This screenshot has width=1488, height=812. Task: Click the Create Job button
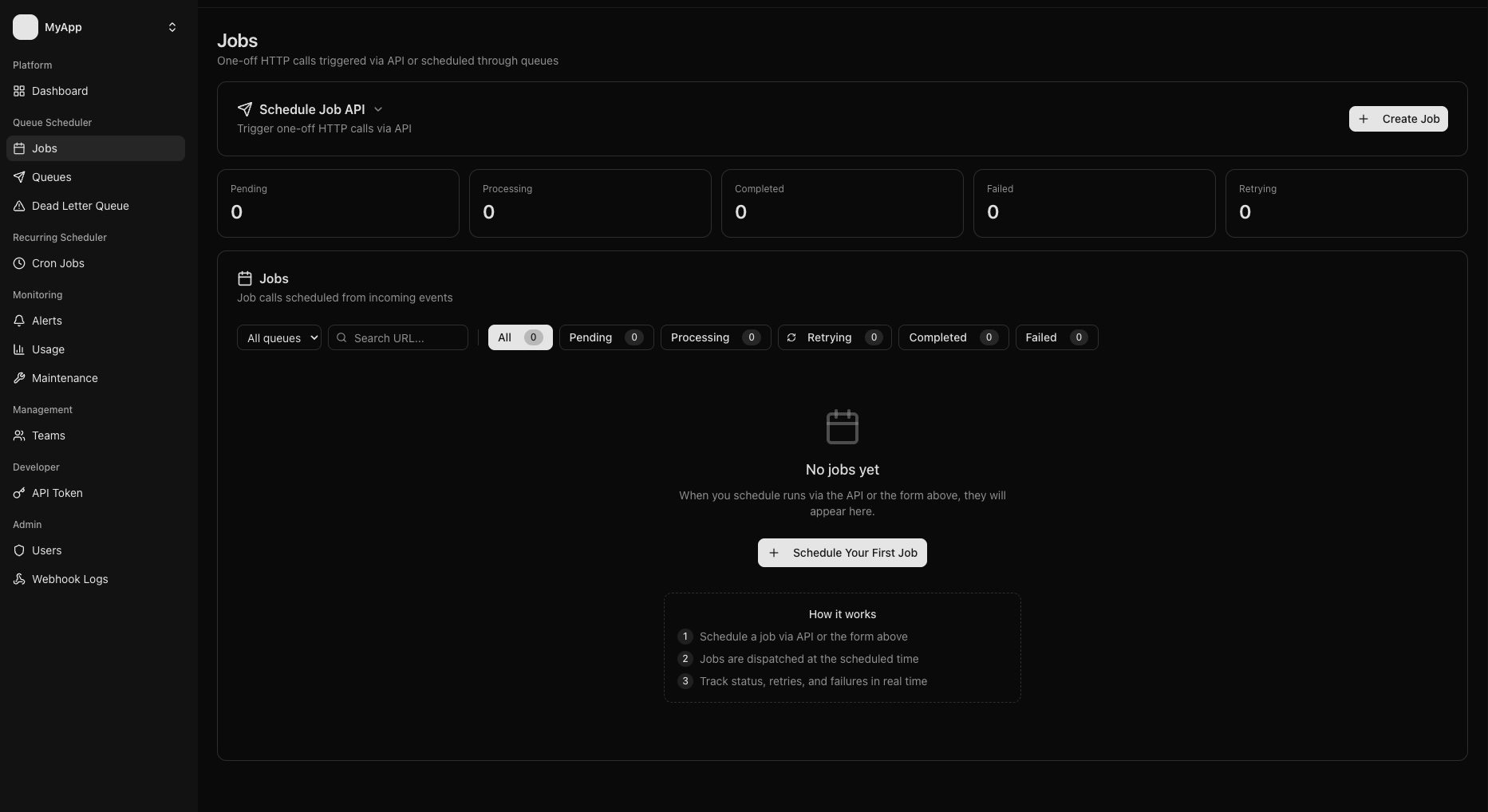click(1398, 119)
